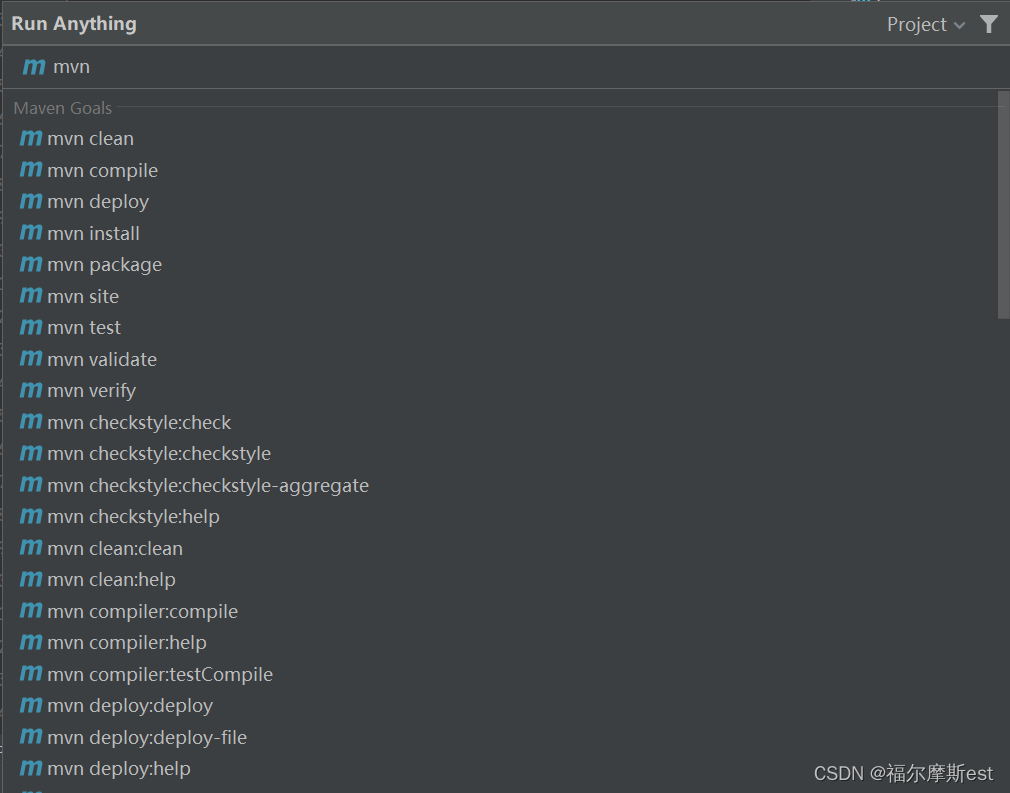1010x793 pixels.
Task: Select the mvn compile goal
Action: pyautogui.click(x=100, y=170)
